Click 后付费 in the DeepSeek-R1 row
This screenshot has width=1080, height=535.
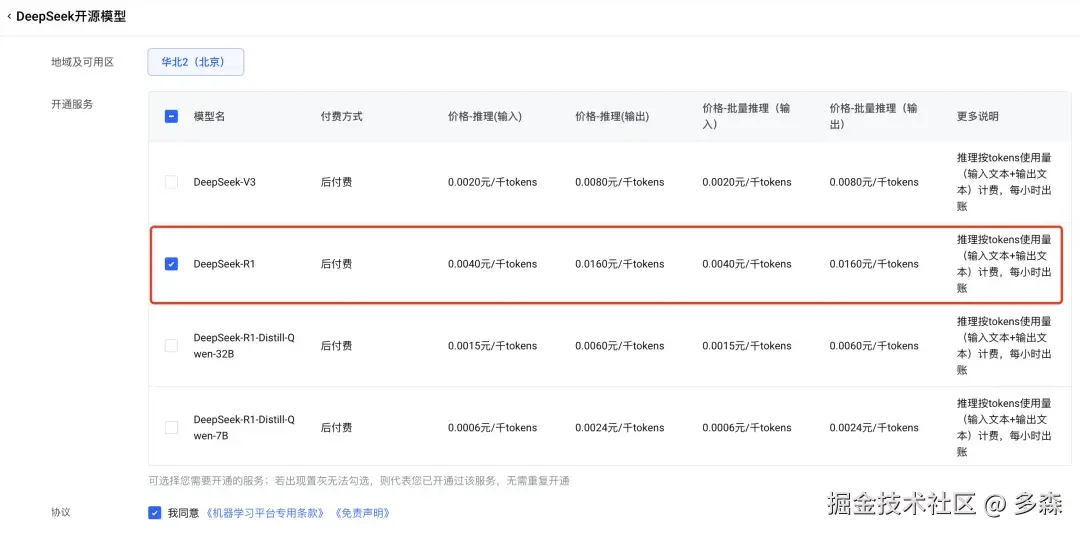(x=336, y=264)
